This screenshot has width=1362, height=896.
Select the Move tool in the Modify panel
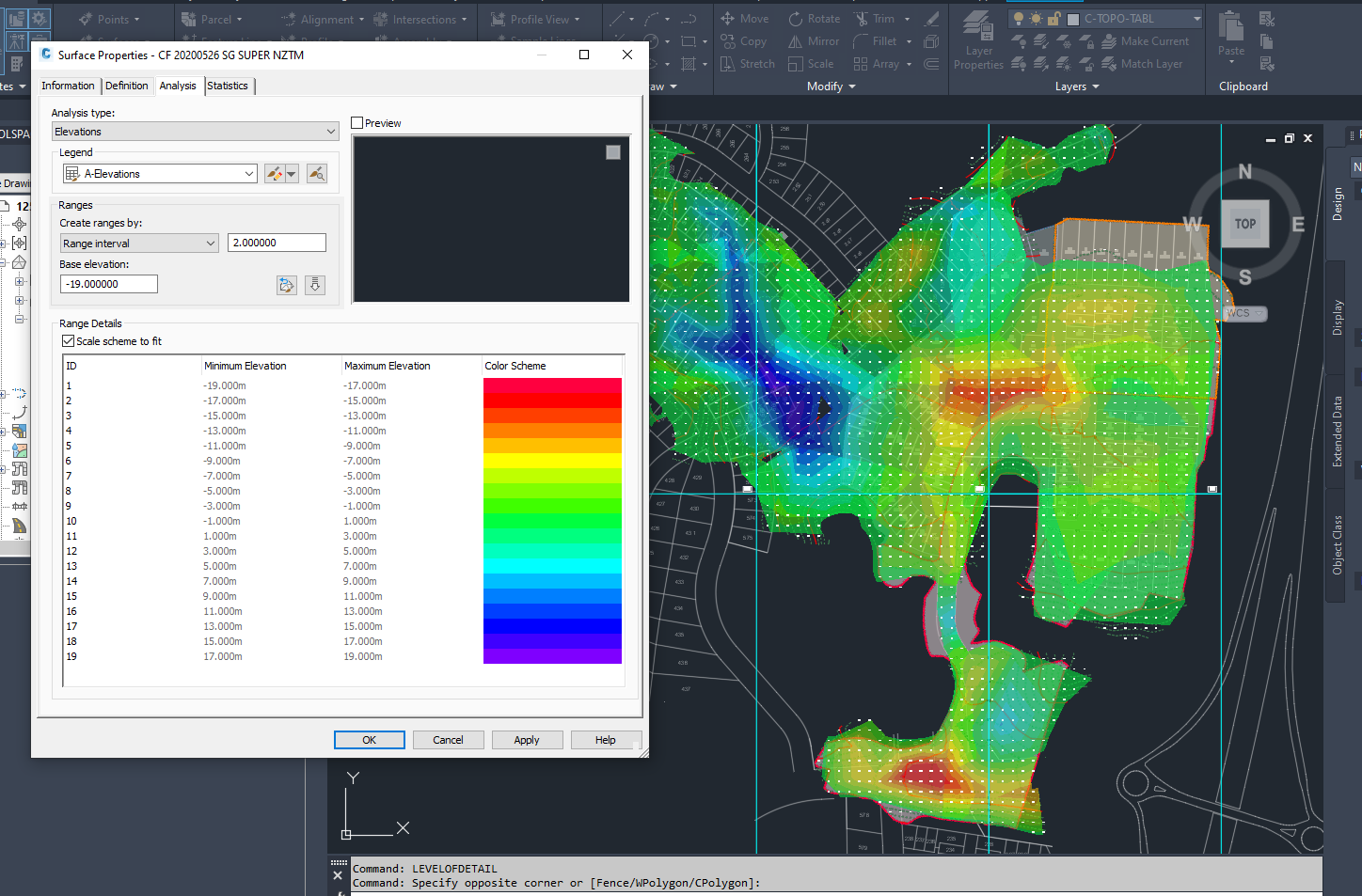point(744,18)
